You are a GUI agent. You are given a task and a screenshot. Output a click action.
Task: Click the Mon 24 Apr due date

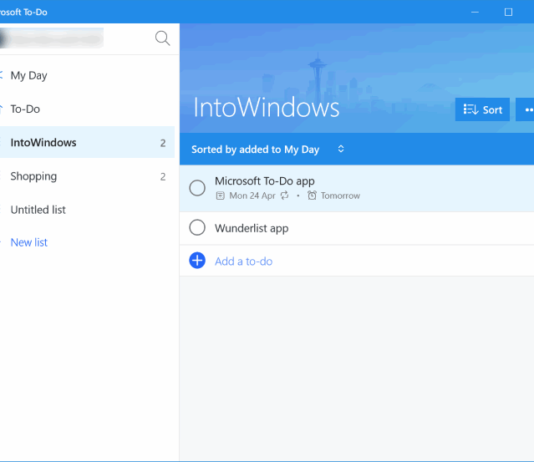tap(252, 196)
